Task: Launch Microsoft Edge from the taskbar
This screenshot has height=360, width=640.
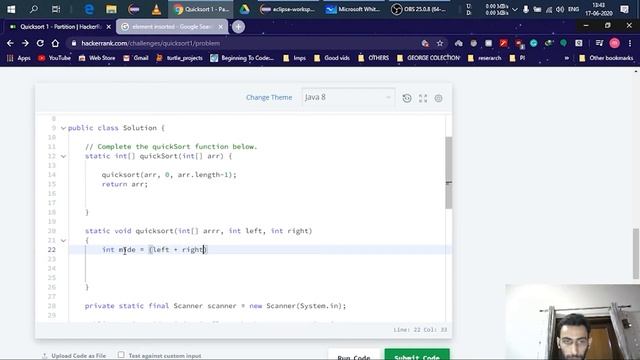Action: pyautogui.click(x=89, y=9)
